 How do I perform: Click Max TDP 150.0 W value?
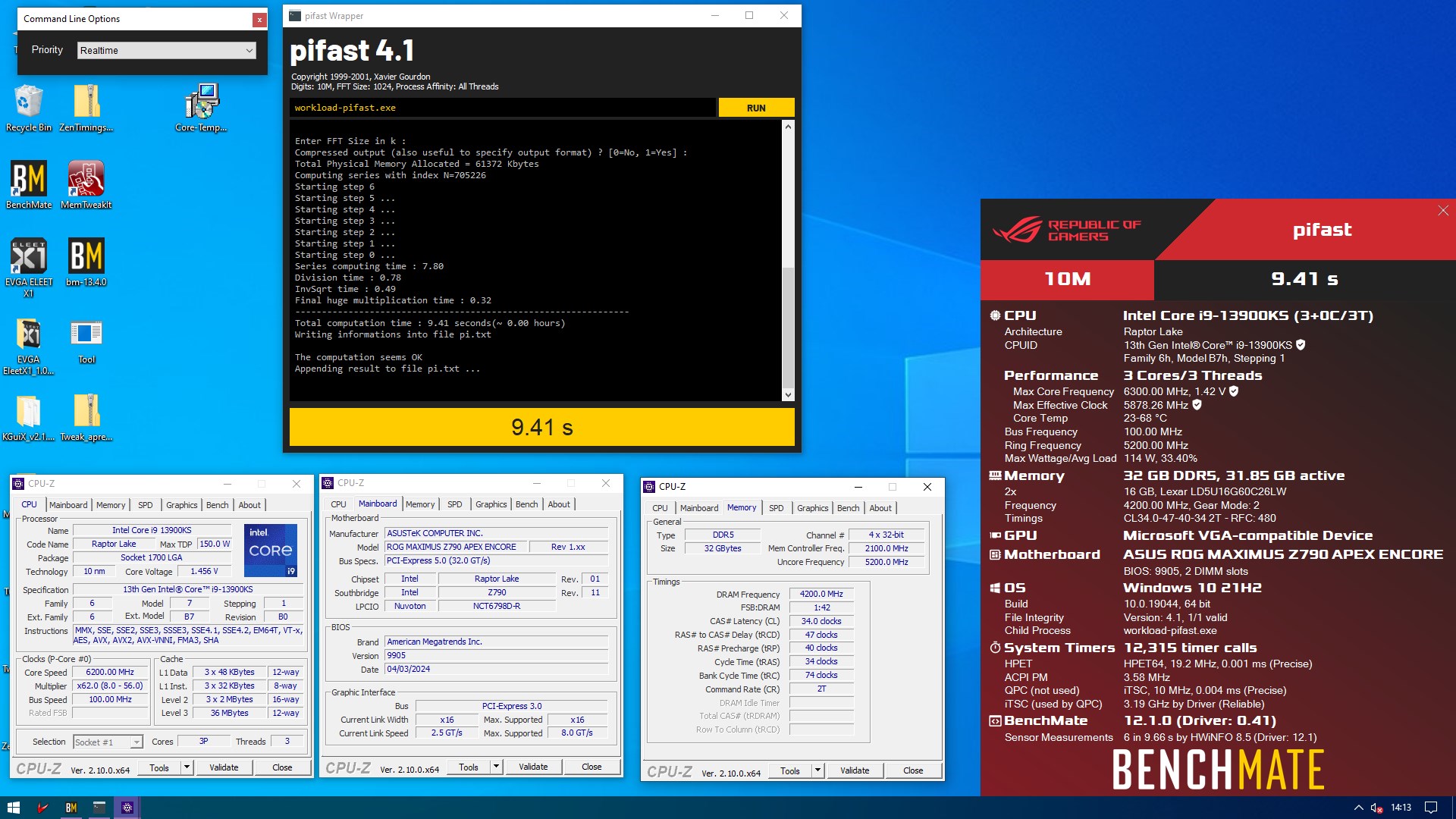tap(215, 544)
